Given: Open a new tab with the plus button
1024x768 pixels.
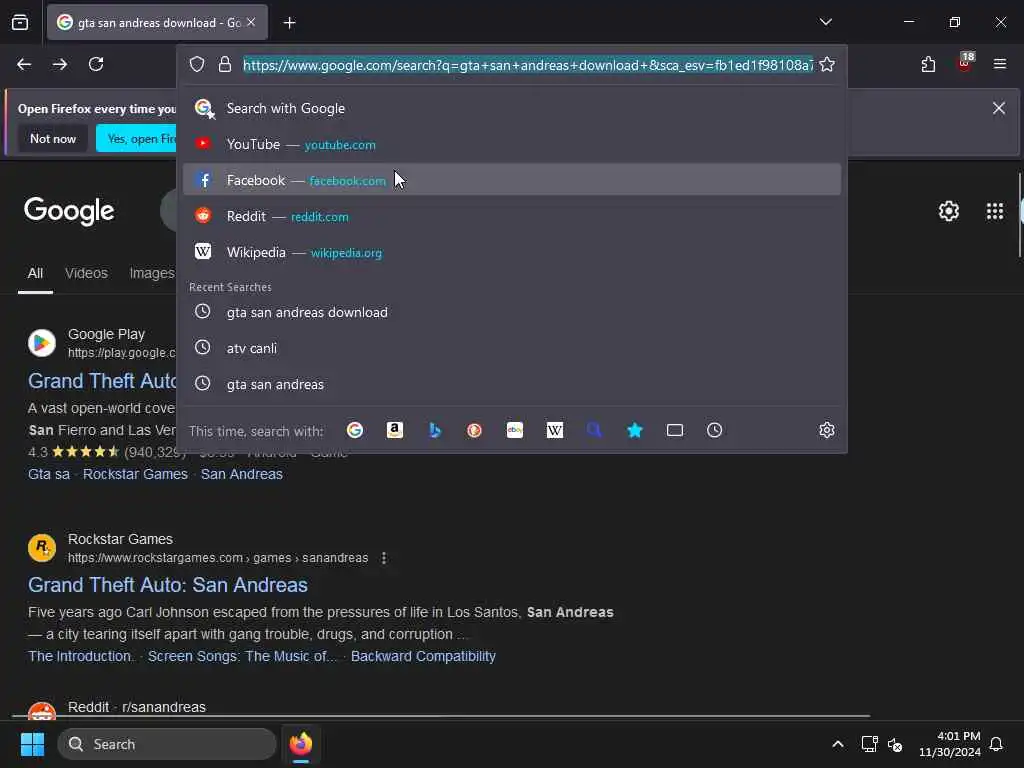Looking at the screenshot, I should point(289,23).
